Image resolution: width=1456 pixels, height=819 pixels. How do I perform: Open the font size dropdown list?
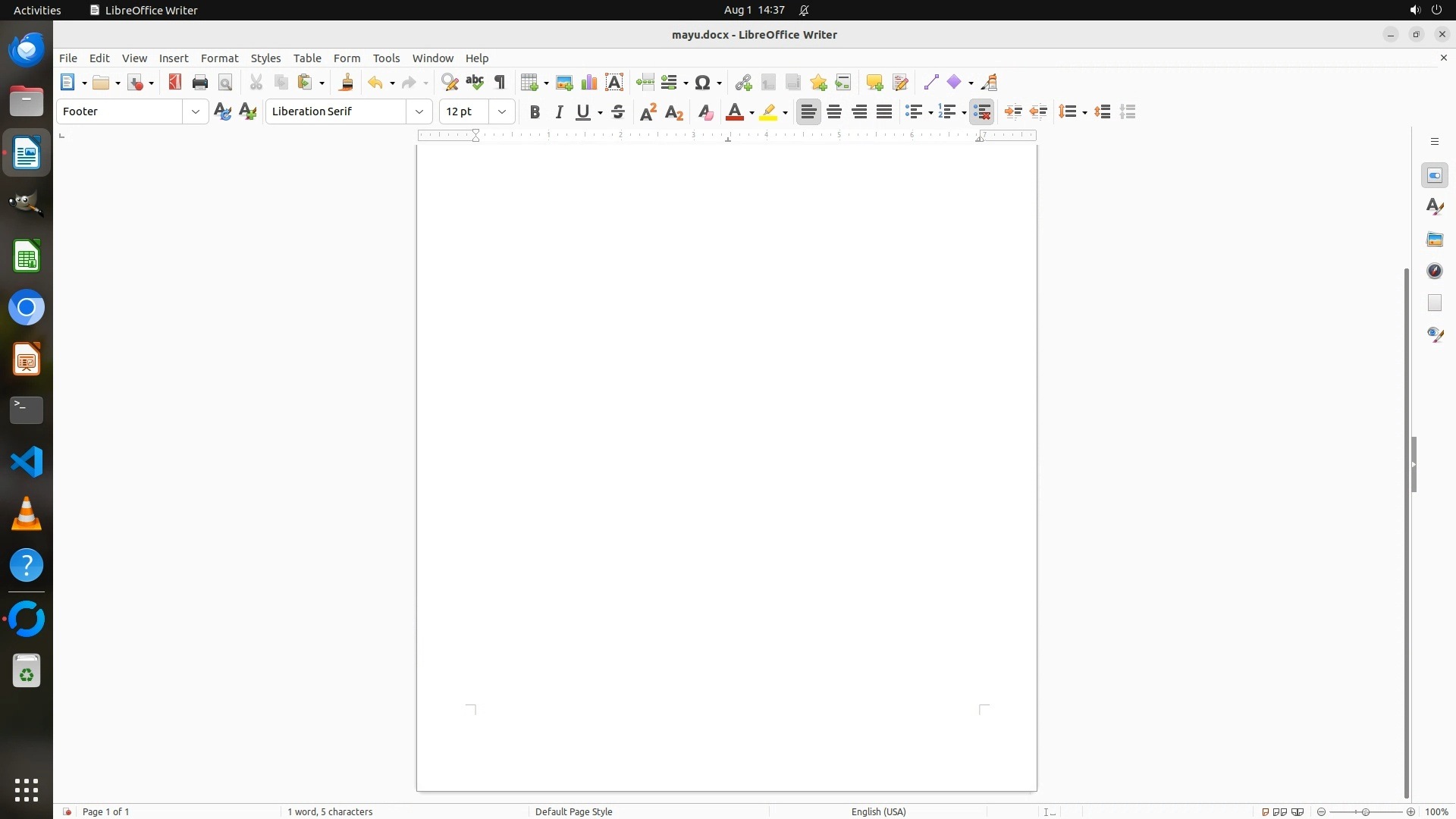[502, 112]
